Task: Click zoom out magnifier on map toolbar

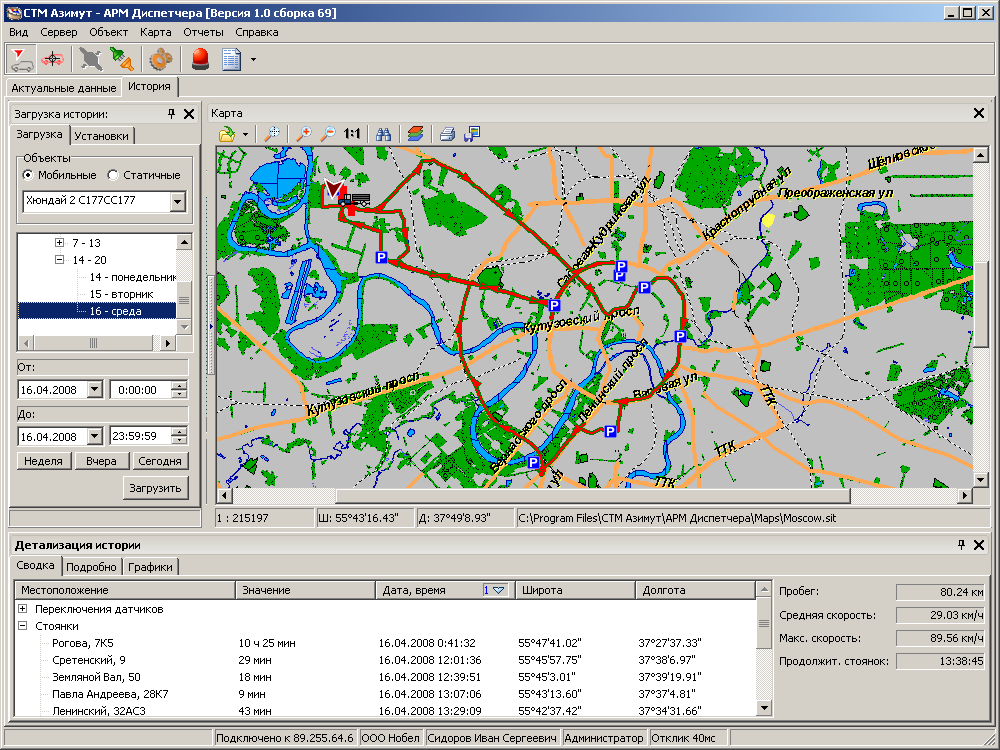Action: (327, 133)
